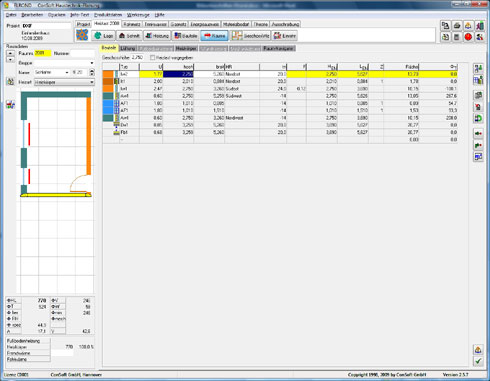Click the small icon left of Heizart
490x381 pixels.
point(10,82)
